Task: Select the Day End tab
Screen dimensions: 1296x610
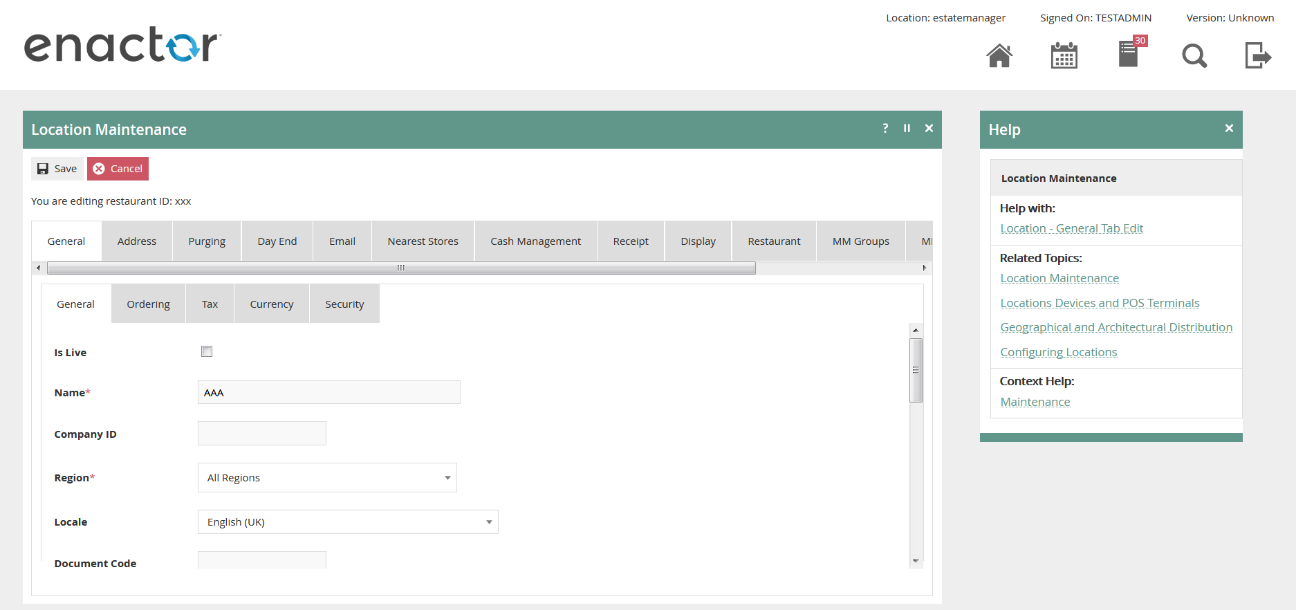Action: click(277, 241)
